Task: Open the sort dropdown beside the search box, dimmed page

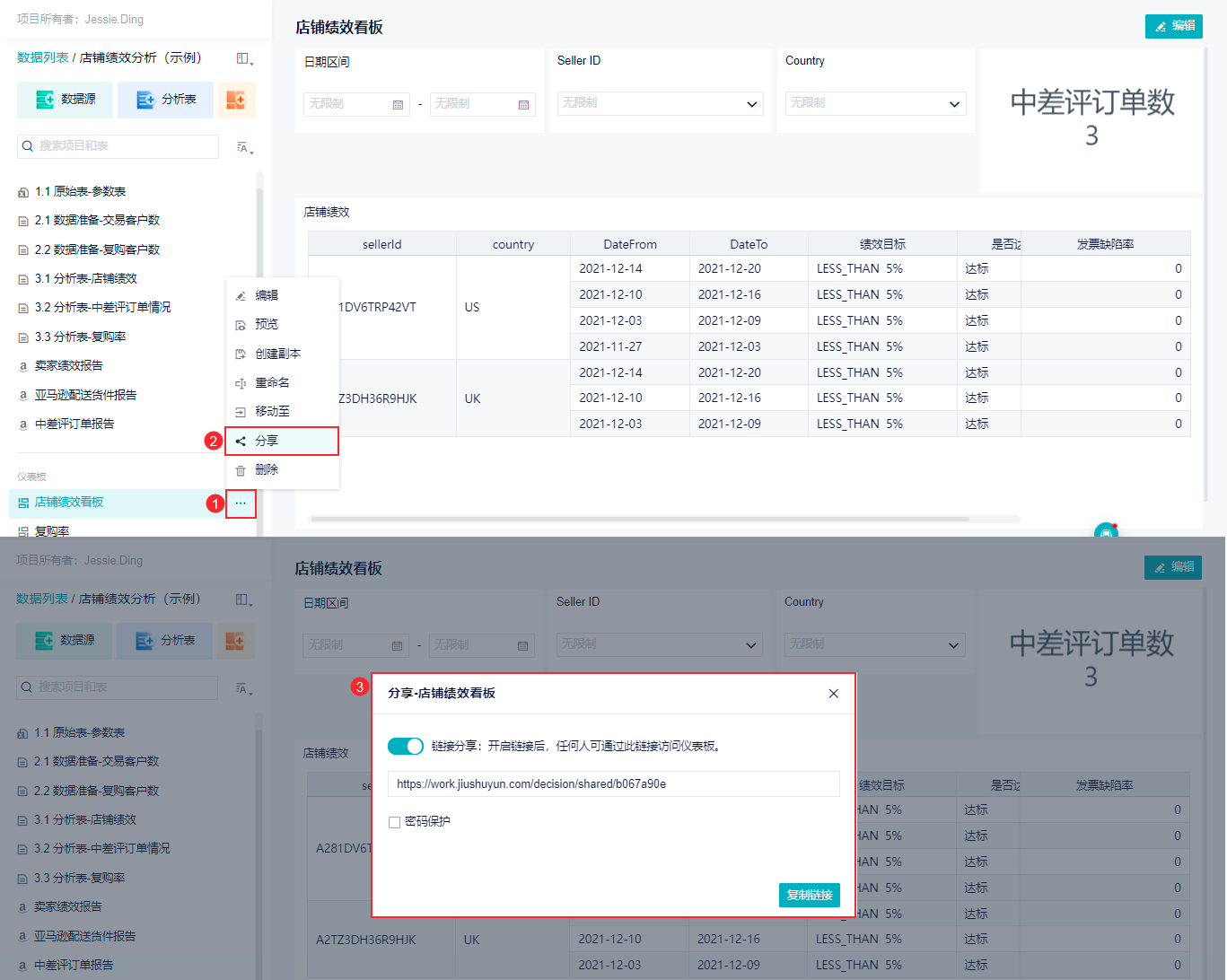Action: pyautogui.click(x=243, y=688)
